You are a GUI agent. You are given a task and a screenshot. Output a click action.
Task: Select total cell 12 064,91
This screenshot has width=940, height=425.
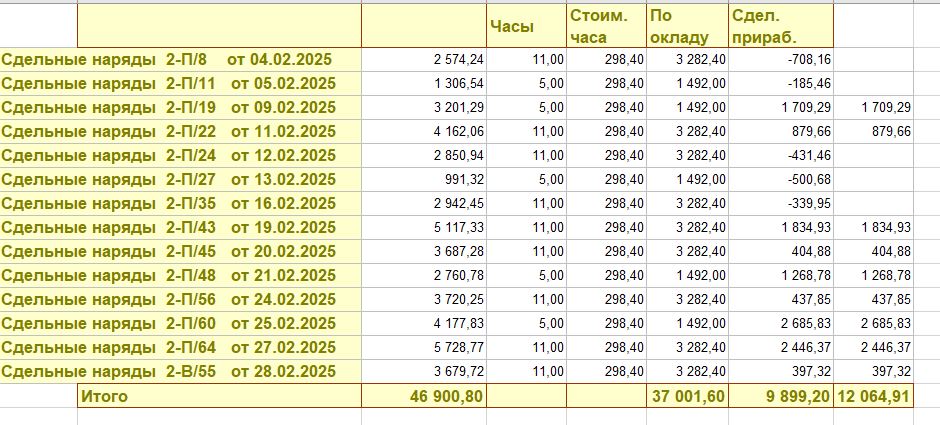[873, 396]
